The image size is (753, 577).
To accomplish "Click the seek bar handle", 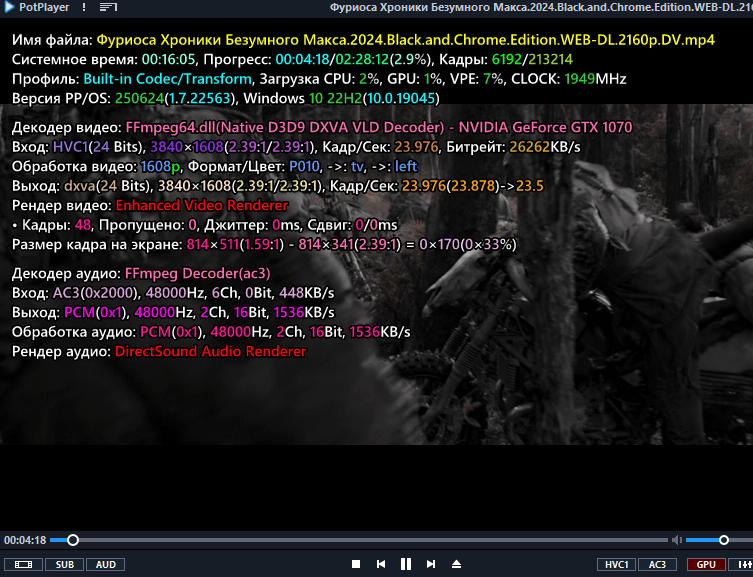I will (x=72, y=541).
